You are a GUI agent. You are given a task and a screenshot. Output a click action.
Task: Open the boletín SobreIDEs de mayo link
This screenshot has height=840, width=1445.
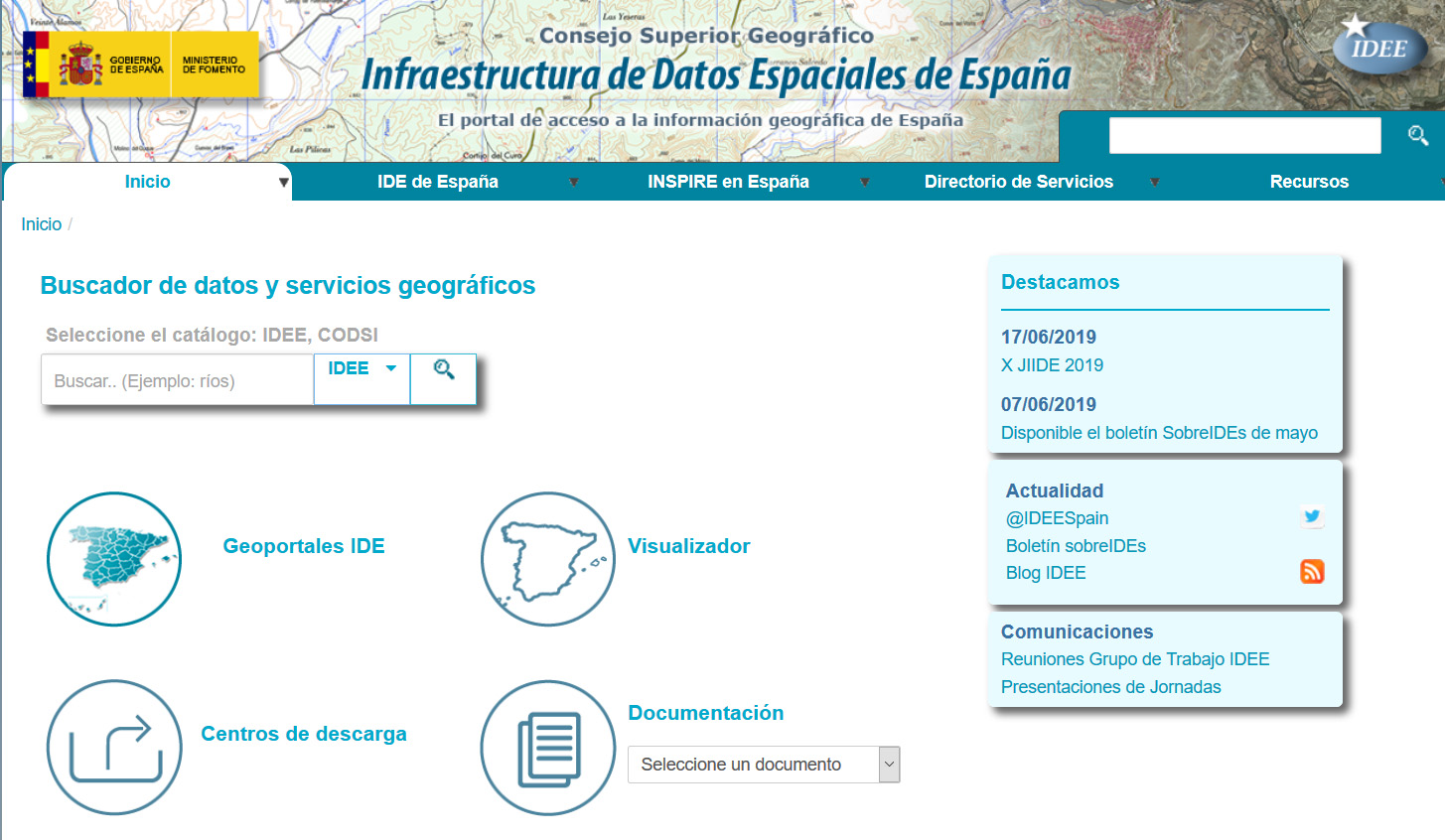tap(1159, 433)
